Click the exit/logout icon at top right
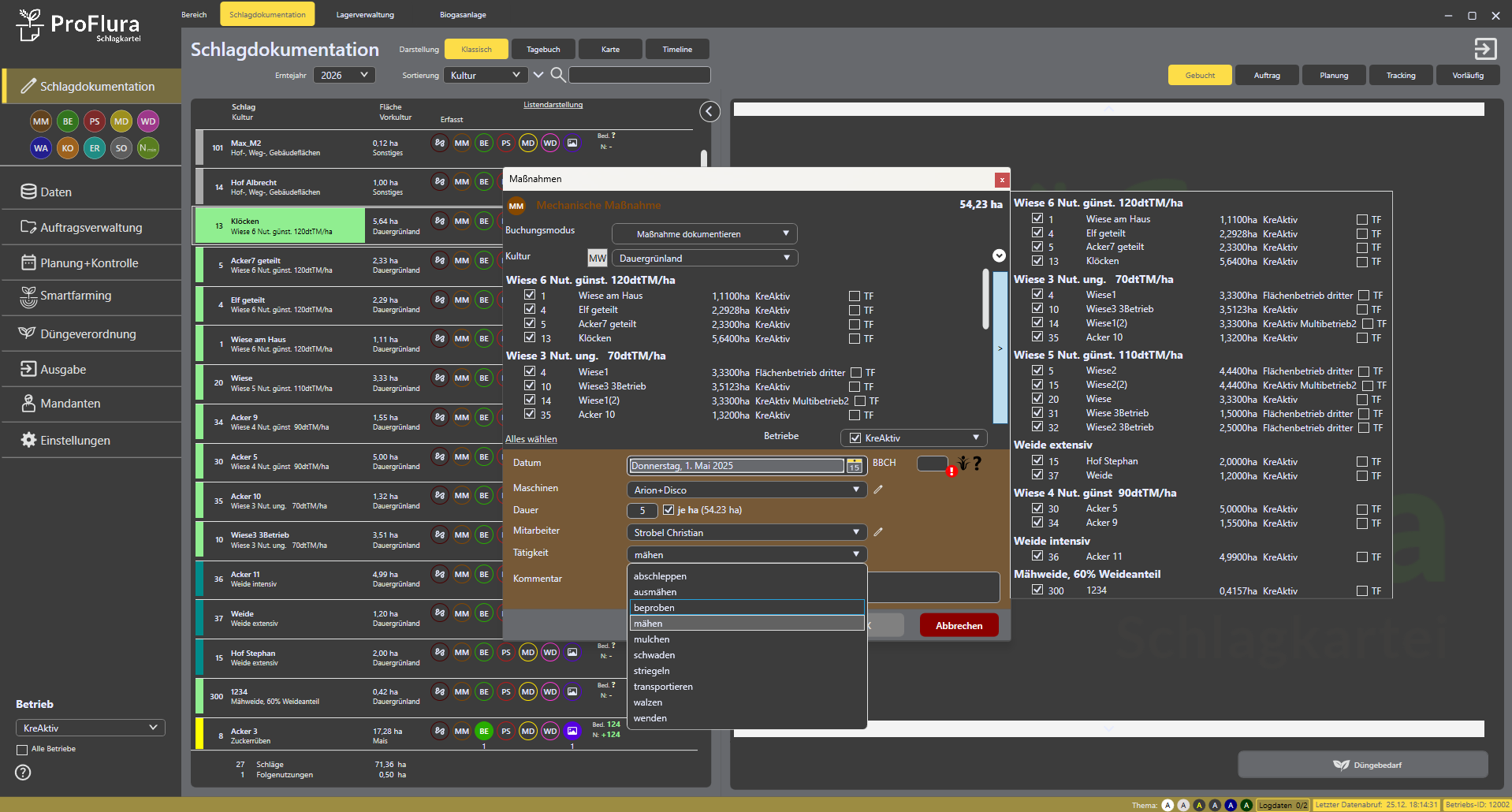Viewport: 1512px width, 812px height. 1485,49
